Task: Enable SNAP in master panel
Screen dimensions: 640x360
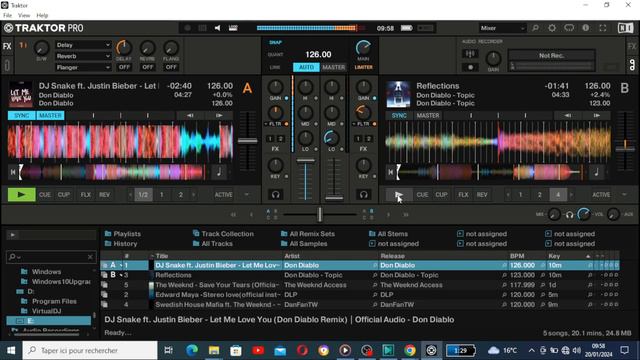Action: [x=276, y=42]
